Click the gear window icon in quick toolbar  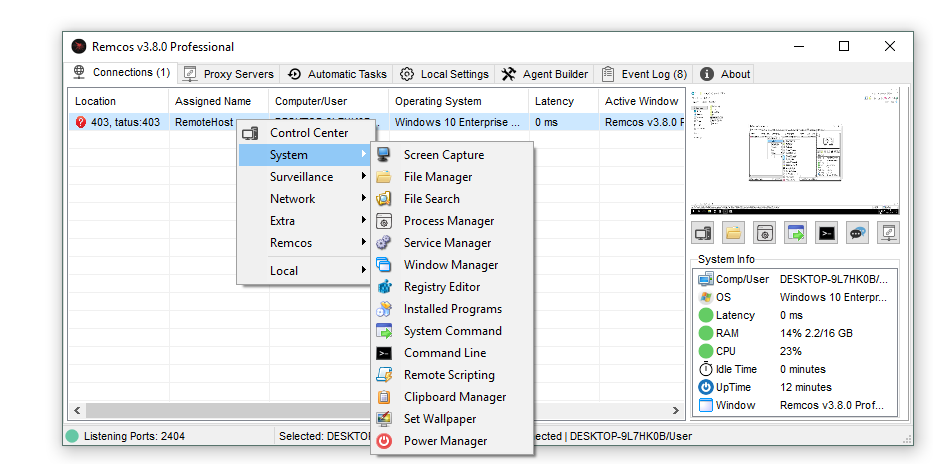click(765, 233)
